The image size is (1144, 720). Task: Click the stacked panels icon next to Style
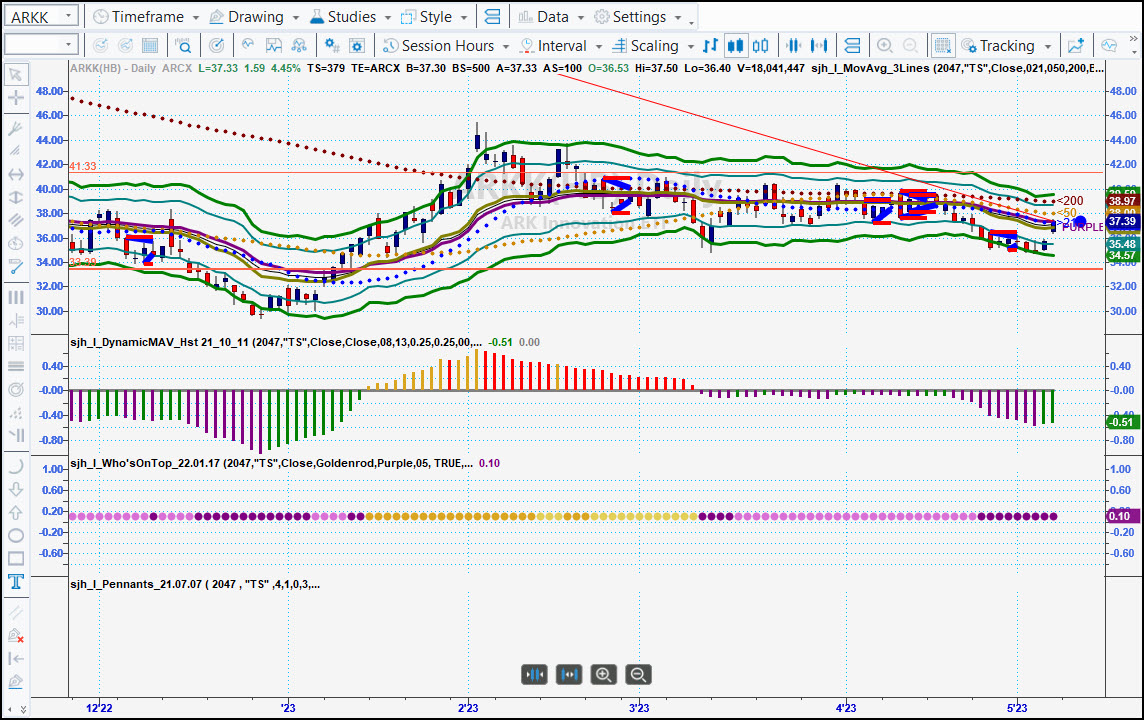492,16
